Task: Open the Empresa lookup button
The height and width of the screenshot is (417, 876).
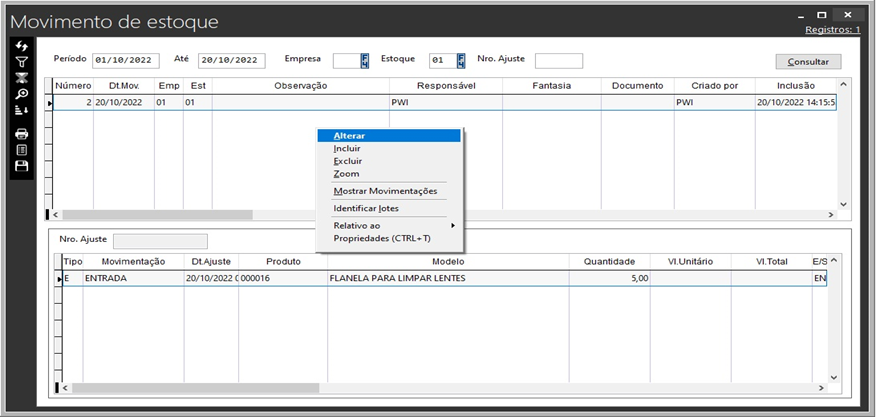Action: coord(365,61)
